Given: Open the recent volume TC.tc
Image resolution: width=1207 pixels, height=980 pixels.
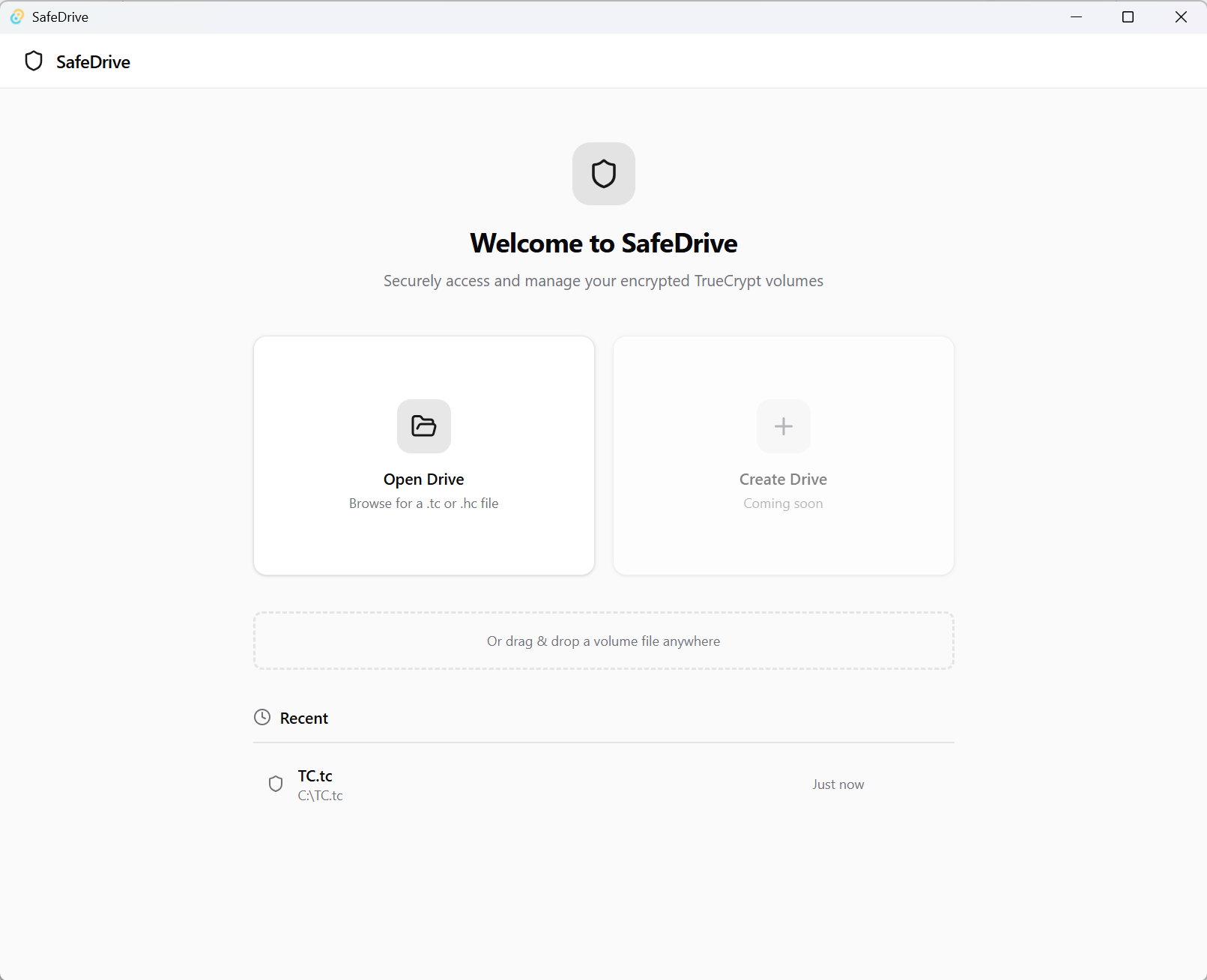Looking at the screenshot, I should [604, 784].
